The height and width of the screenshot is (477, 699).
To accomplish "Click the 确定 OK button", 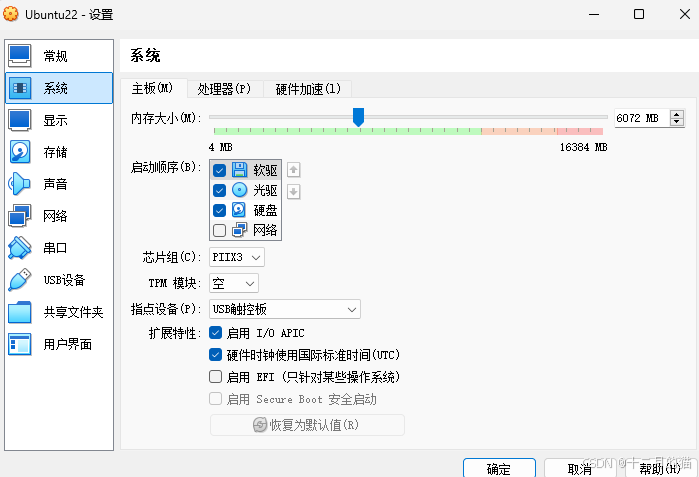I will point(499,468).
